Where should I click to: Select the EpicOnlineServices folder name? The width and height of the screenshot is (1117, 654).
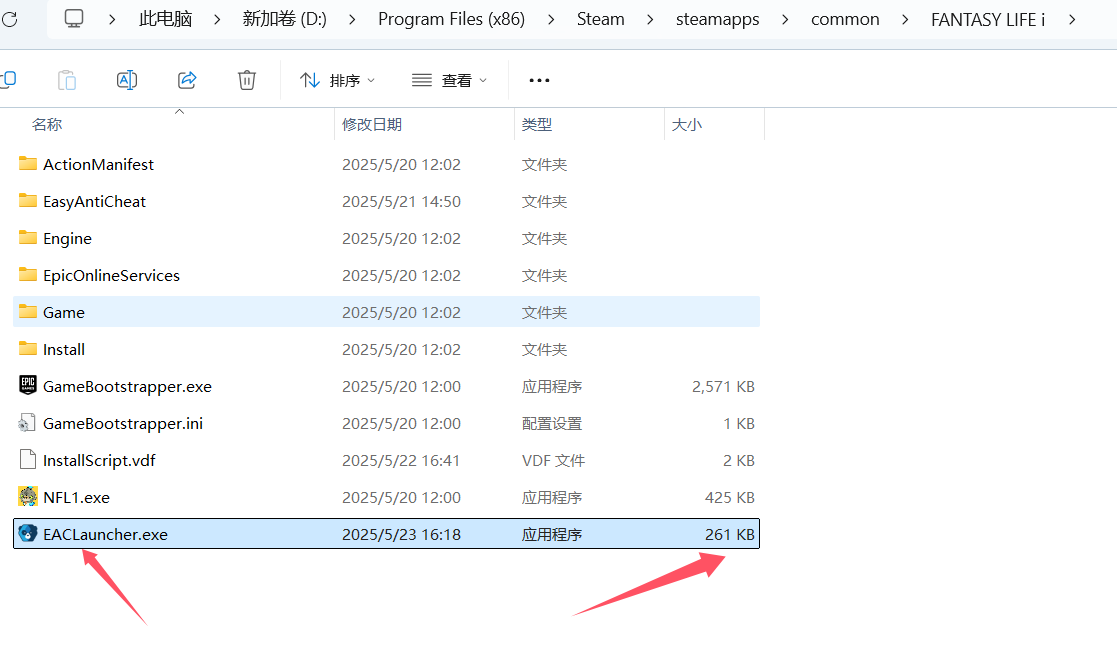coord(111,276)
